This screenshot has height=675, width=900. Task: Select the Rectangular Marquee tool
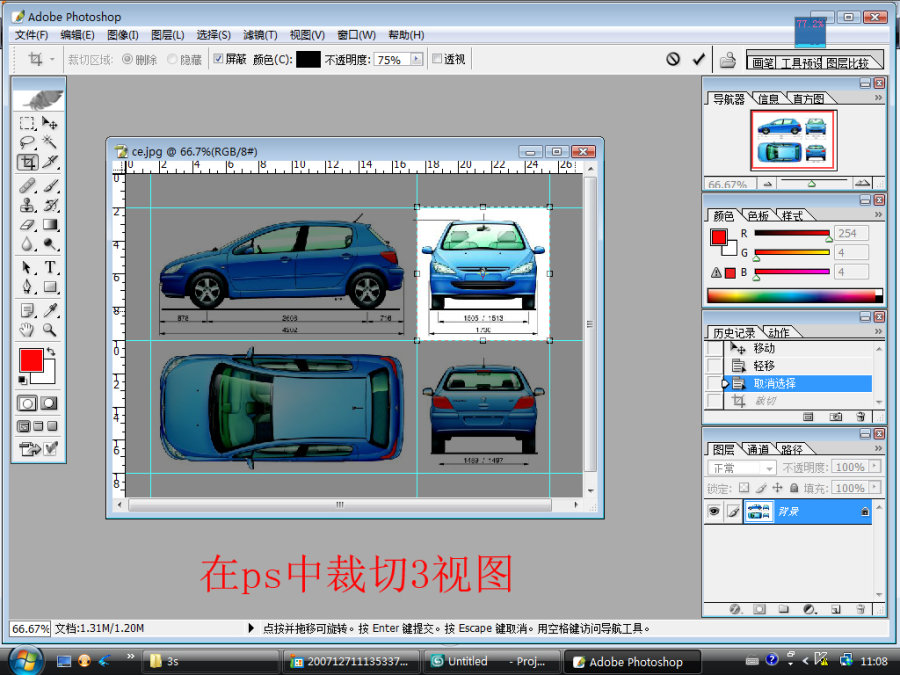click(x=26, y=123)
